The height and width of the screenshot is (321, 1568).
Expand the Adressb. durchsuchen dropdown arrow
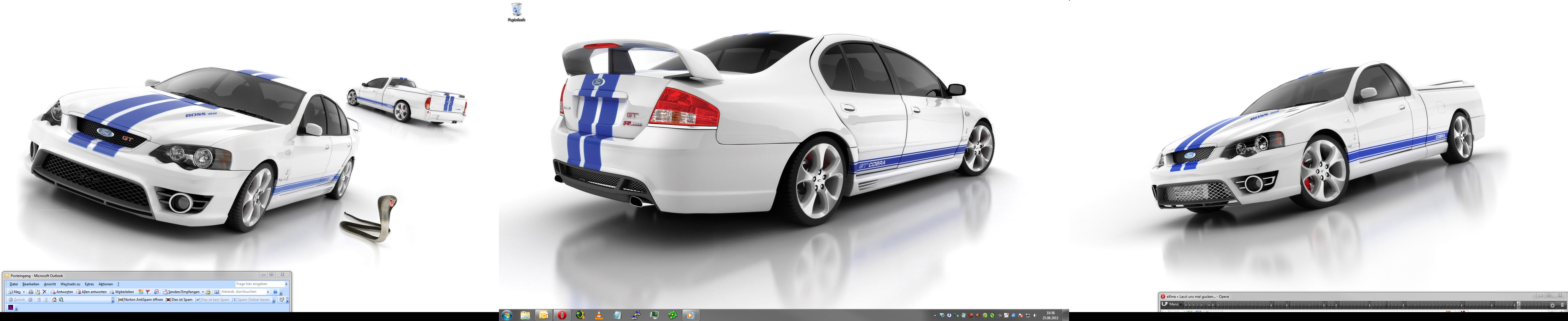(x=268, y=292)
